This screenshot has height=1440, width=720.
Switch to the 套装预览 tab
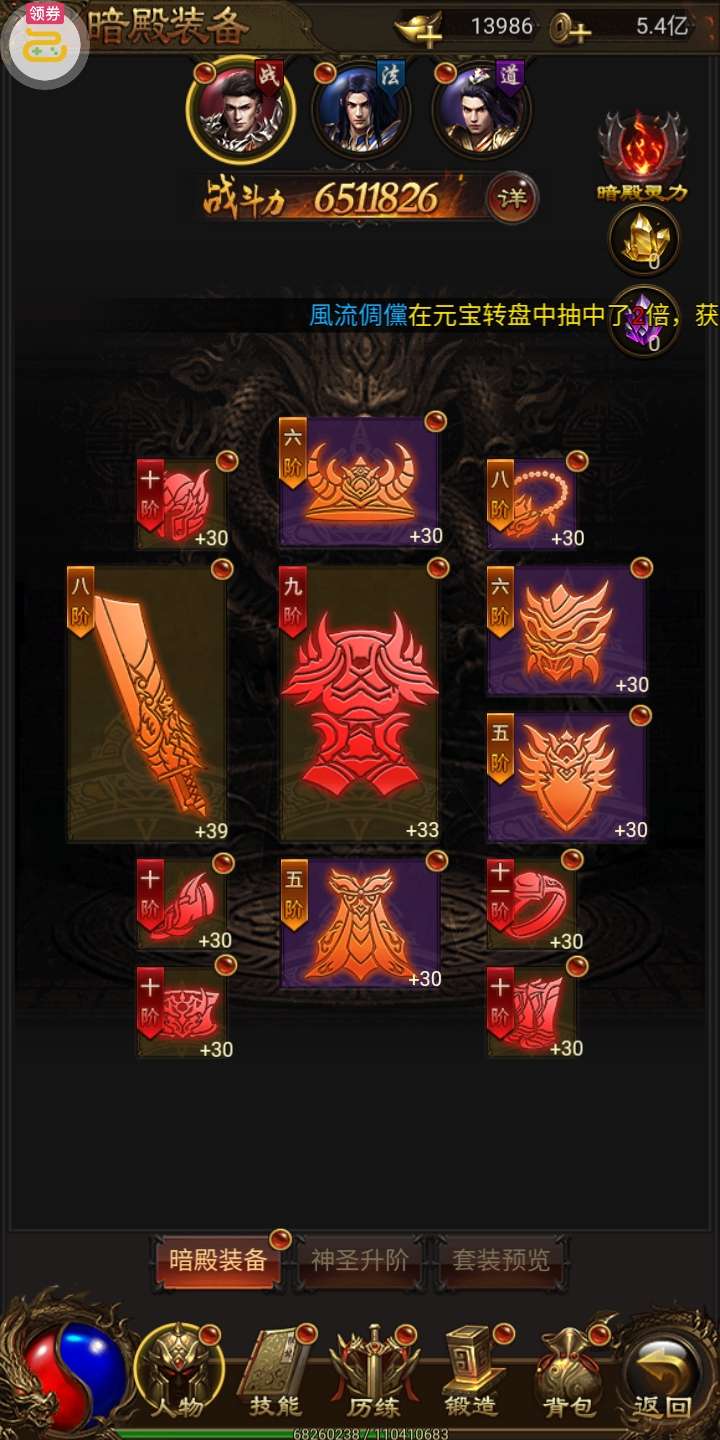click(501, 1261)
